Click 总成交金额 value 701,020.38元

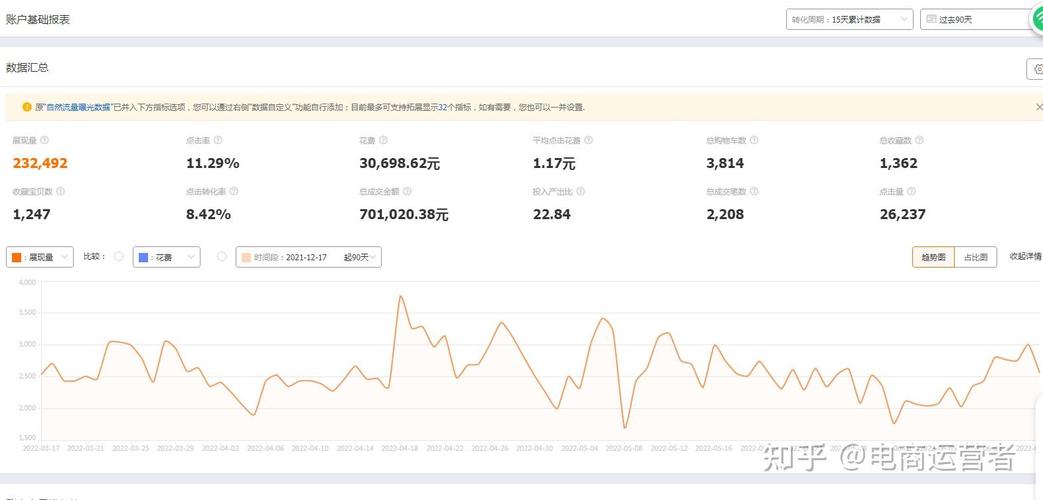tap(403, 215)
